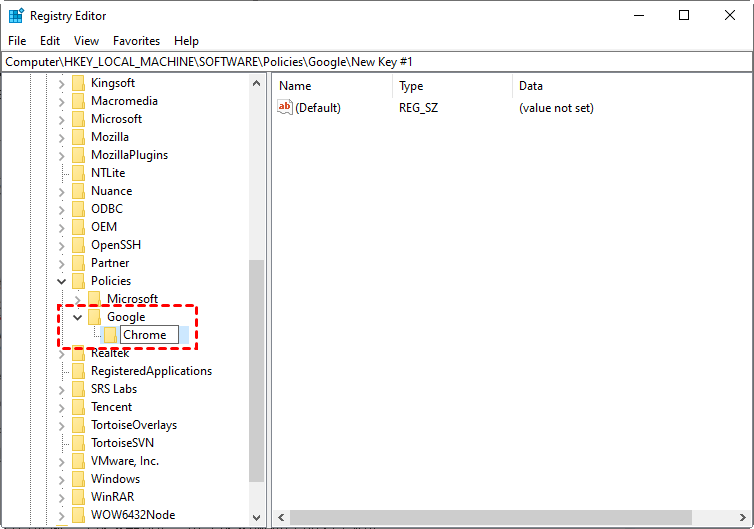Select the (Default) string value icon

(285, 107)
